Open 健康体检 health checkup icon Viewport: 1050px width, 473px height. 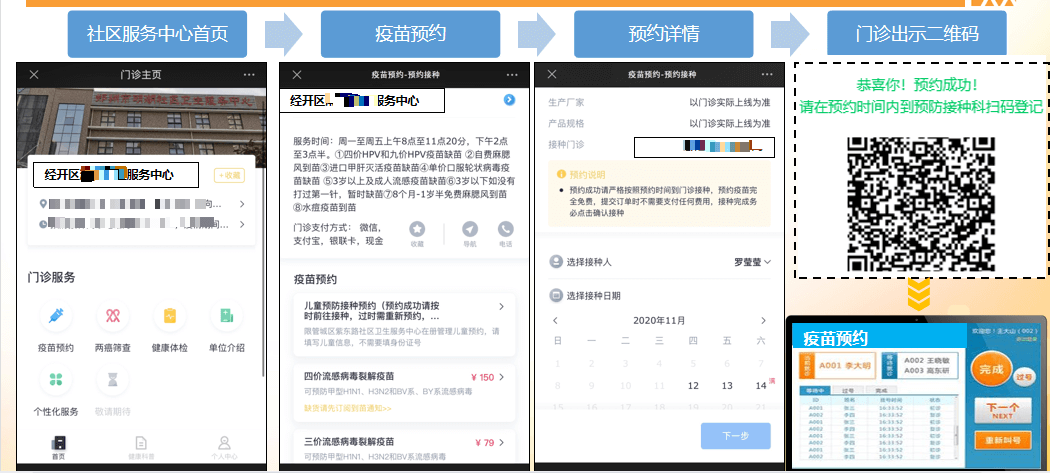tap(170, 318)
